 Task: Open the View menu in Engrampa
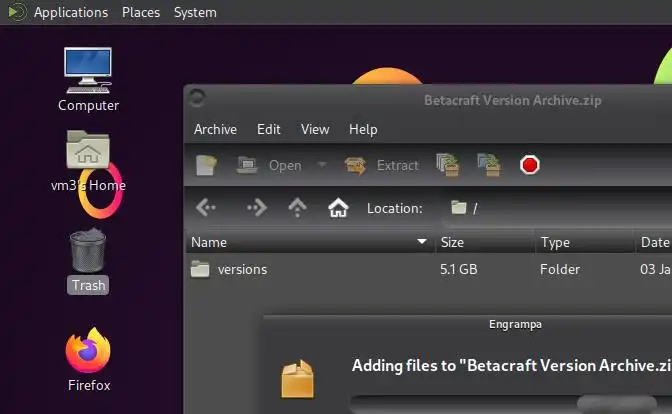tap(315, 129)
